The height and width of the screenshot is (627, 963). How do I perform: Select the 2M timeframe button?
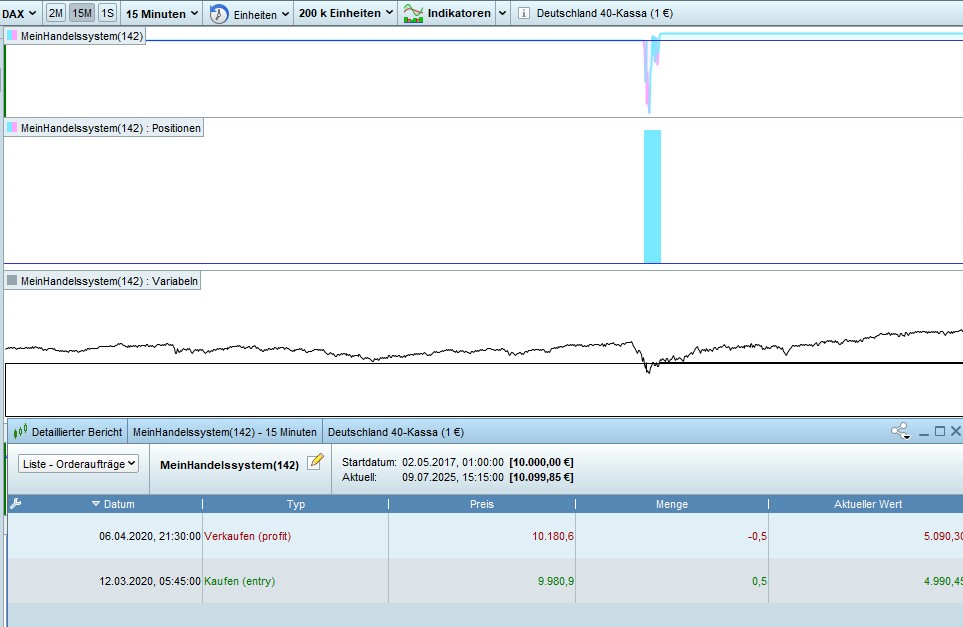[55, 13]
